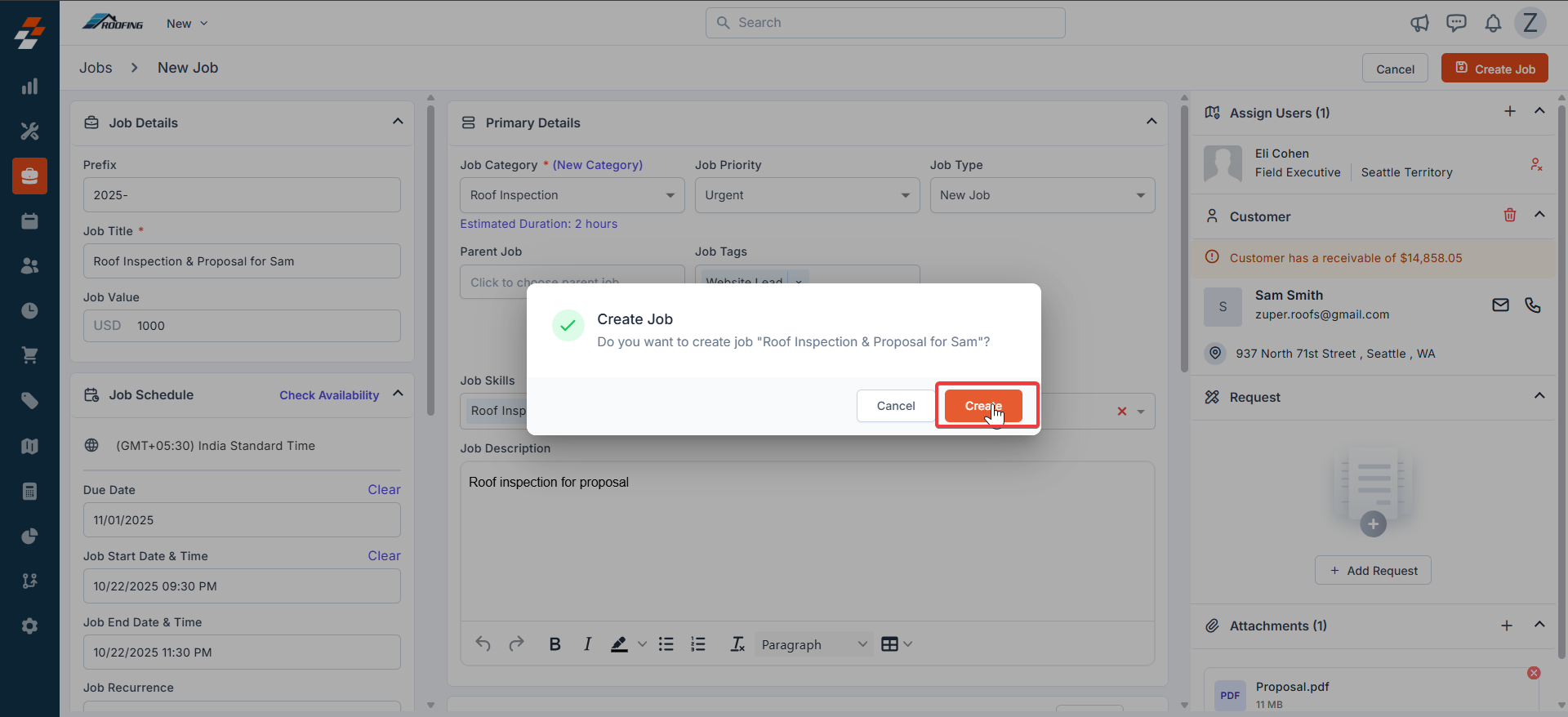Email Sam Smith via envelope icon
The width and height of the screenshot is (1568, 717).
tap(1500, 305)
